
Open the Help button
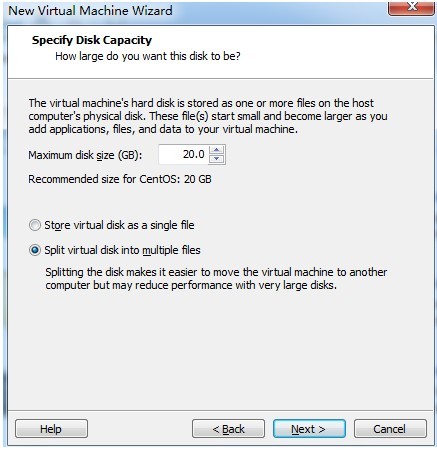(51, 429)
